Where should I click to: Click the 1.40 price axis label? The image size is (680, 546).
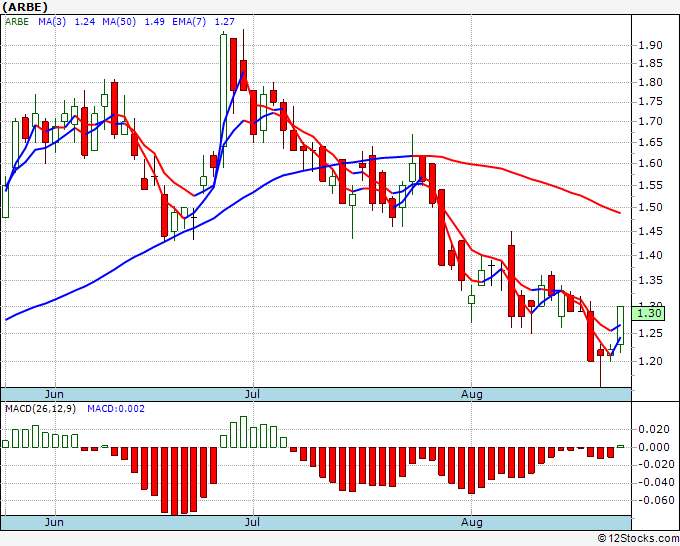[650, 255]
